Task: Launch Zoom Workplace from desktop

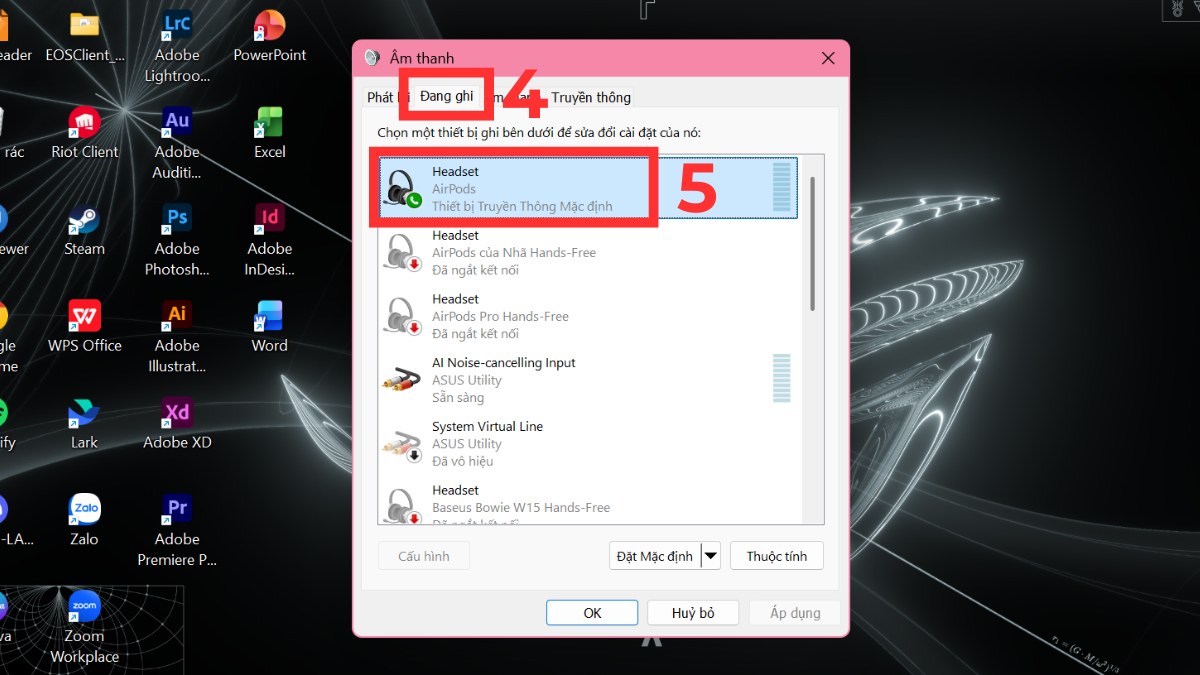Action: pyautogui.click(x=85, y=629)
